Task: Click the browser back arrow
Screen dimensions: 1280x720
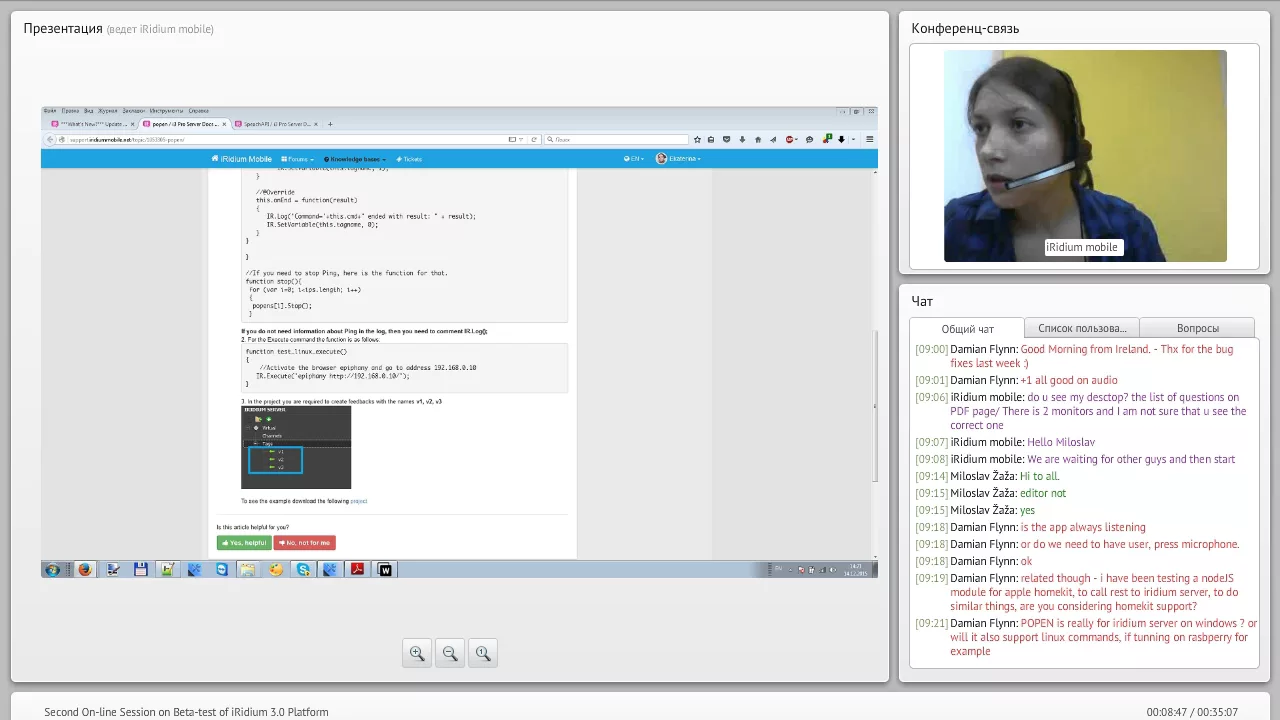Action: pos(51,140)
